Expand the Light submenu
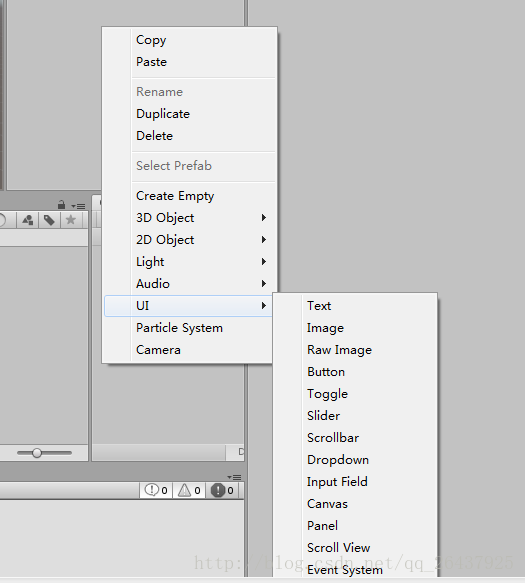The image size is (525, 583). [x=190, y=261]
